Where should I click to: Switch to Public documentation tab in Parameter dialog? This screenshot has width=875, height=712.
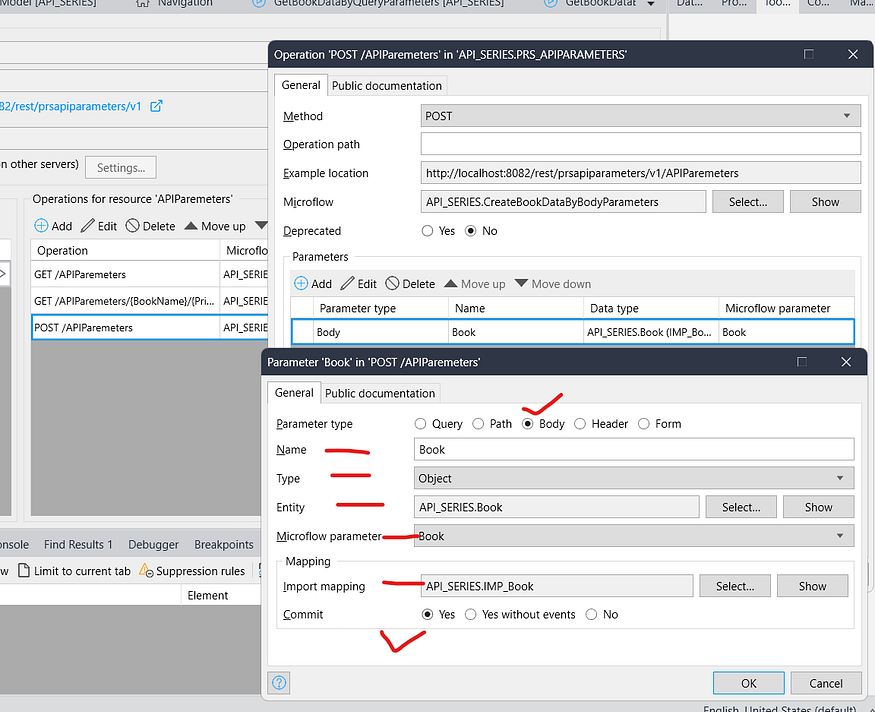tap(380, 393)
